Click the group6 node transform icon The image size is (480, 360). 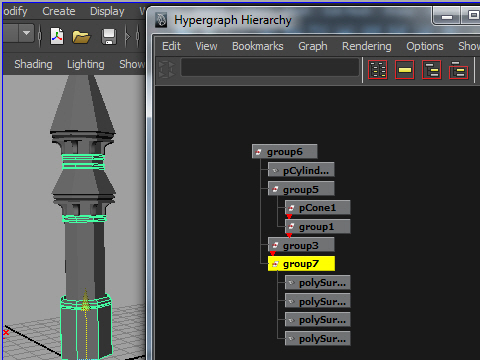tap(258, 152)
